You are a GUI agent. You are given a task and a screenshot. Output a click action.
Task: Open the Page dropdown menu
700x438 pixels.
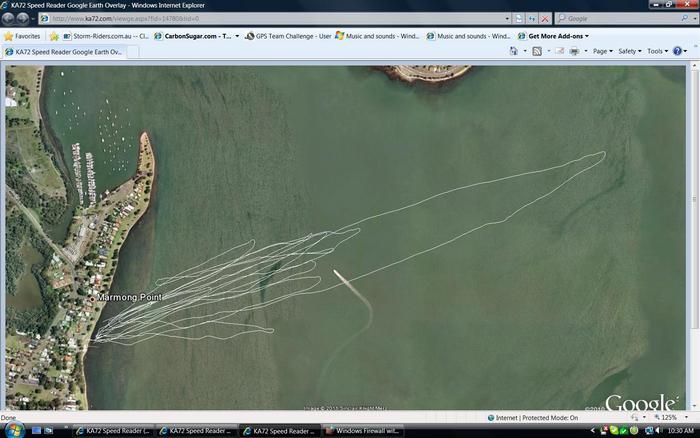[x=603, y=51]
